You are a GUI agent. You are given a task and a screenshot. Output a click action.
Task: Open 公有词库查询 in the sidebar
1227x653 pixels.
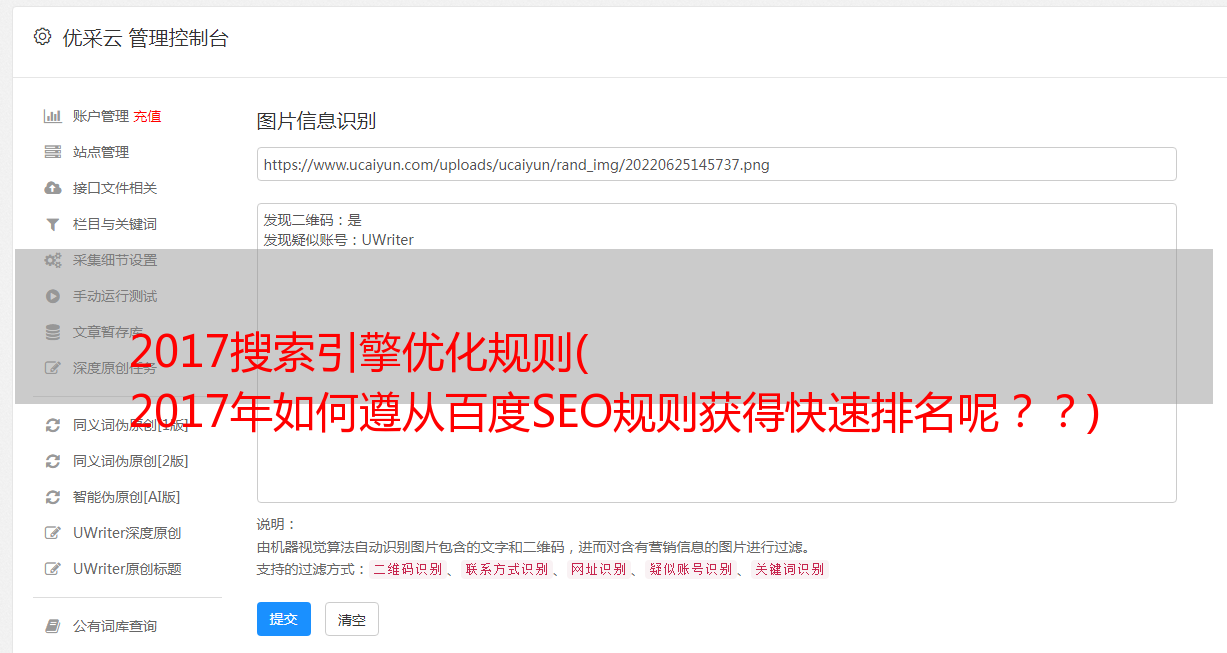click(x=115, y=626)
